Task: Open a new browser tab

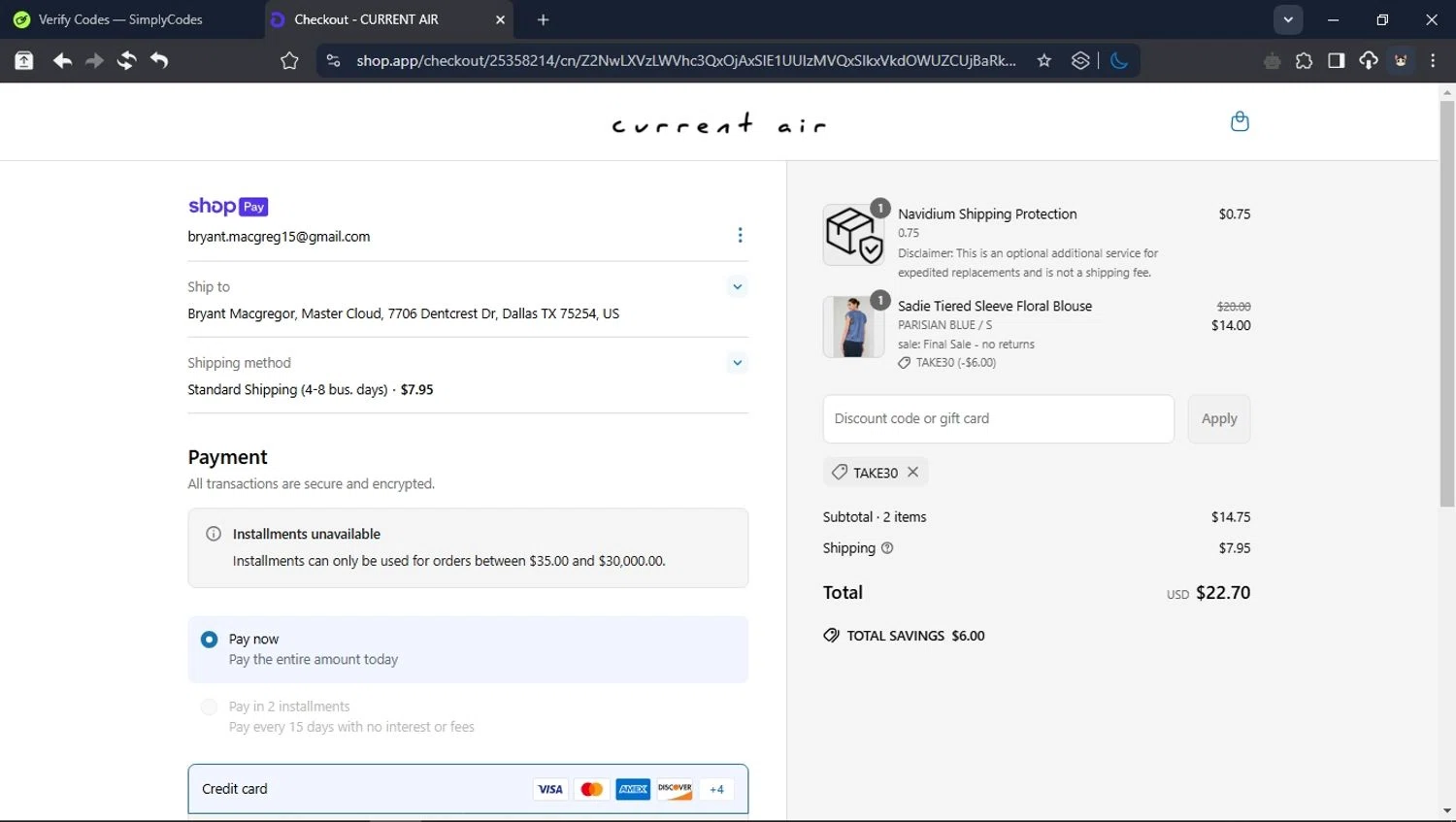Action: point(543,19)
